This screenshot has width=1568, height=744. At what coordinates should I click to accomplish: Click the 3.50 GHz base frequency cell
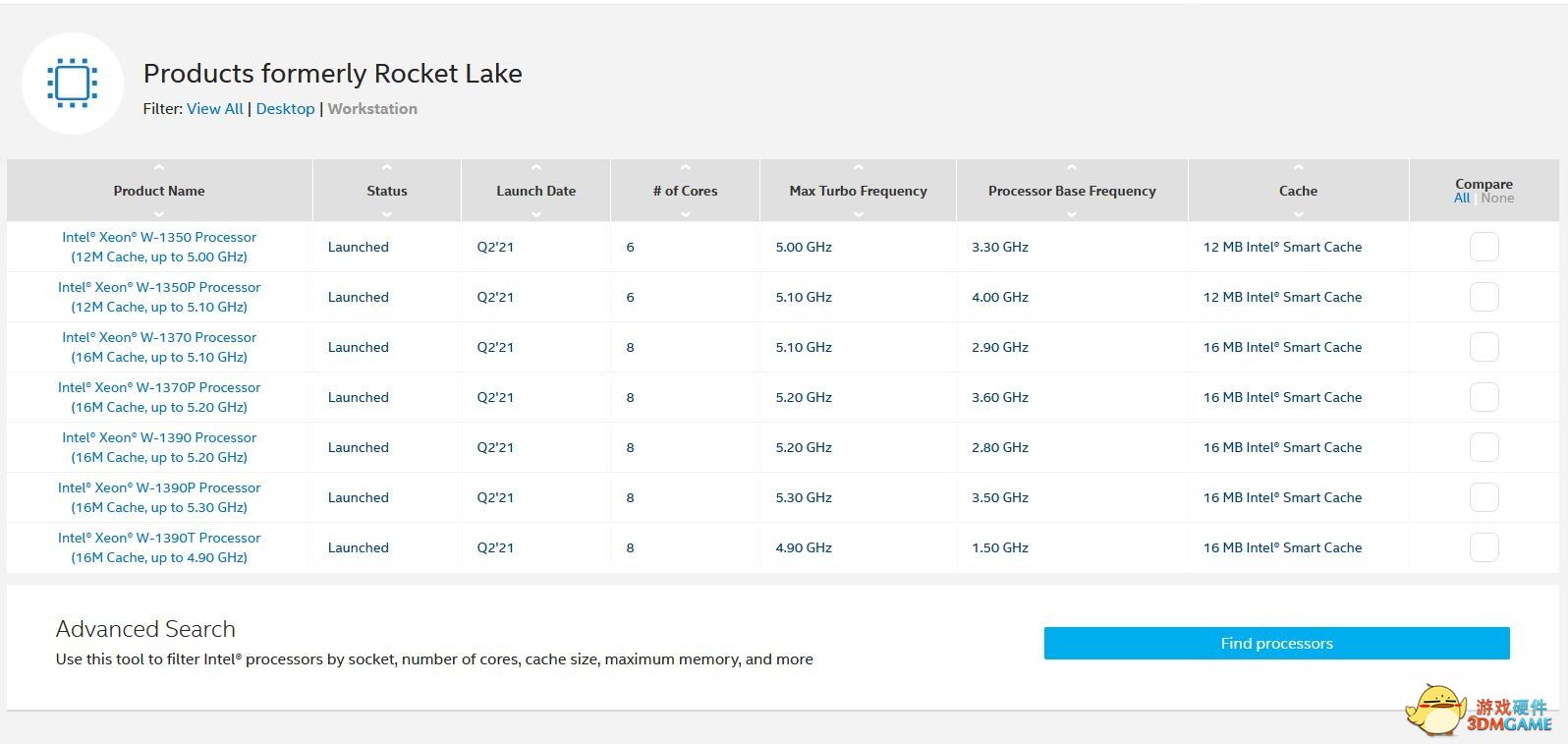pyautogui.click(x=1000, y=497)
